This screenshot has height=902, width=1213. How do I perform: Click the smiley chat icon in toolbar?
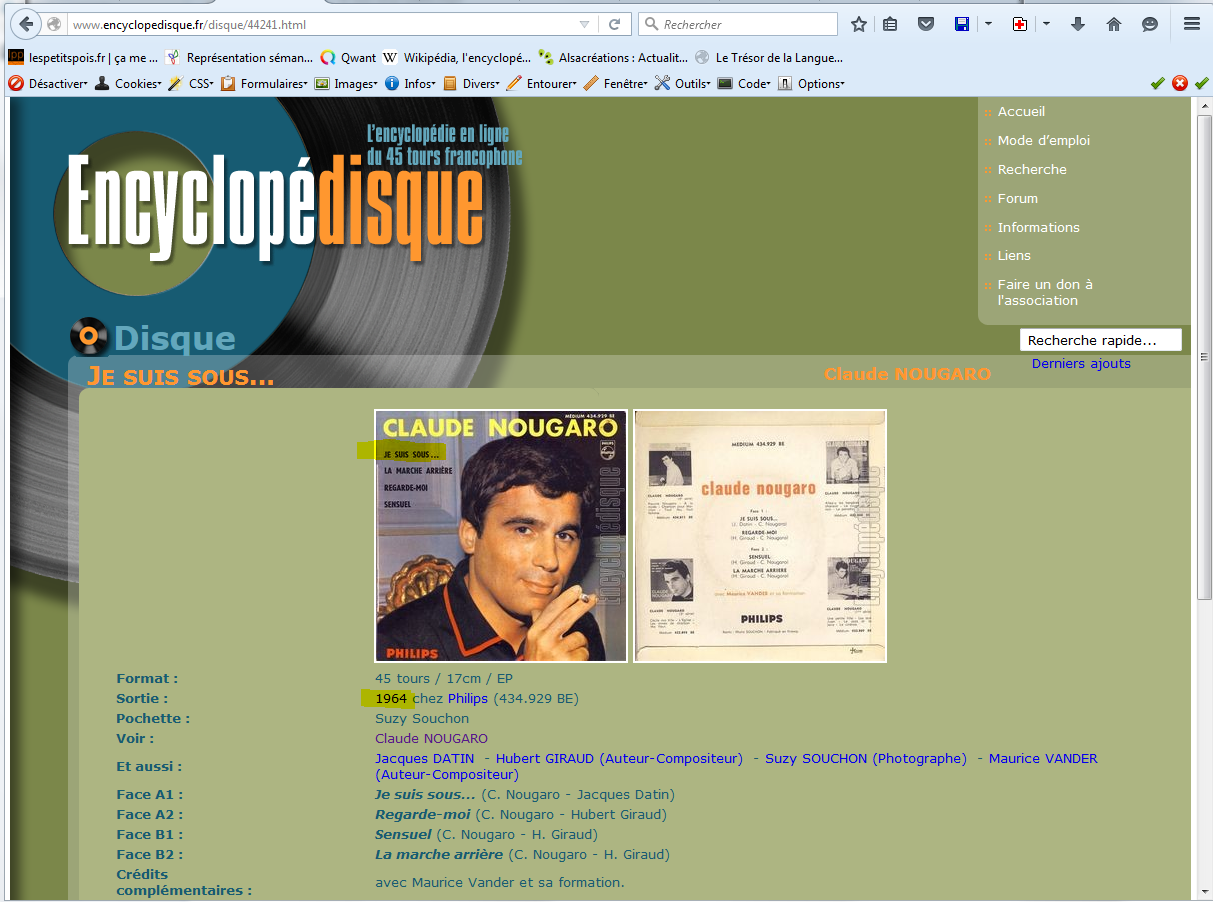click(x=1150, y=24)
